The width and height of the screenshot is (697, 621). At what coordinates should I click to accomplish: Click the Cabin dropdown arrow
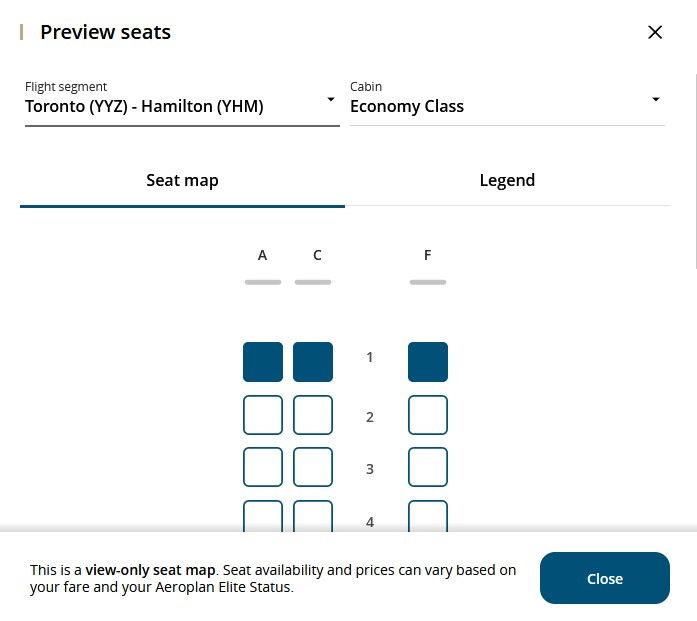tap(656, 100)
